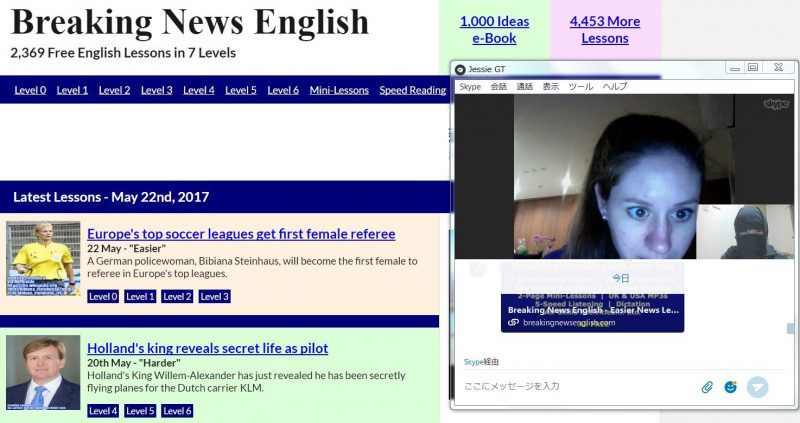The height and width of the screenshot is (423, 800).
Task: Click the self-view video thumbnail in the Skype call
Action: coord(743,232)
